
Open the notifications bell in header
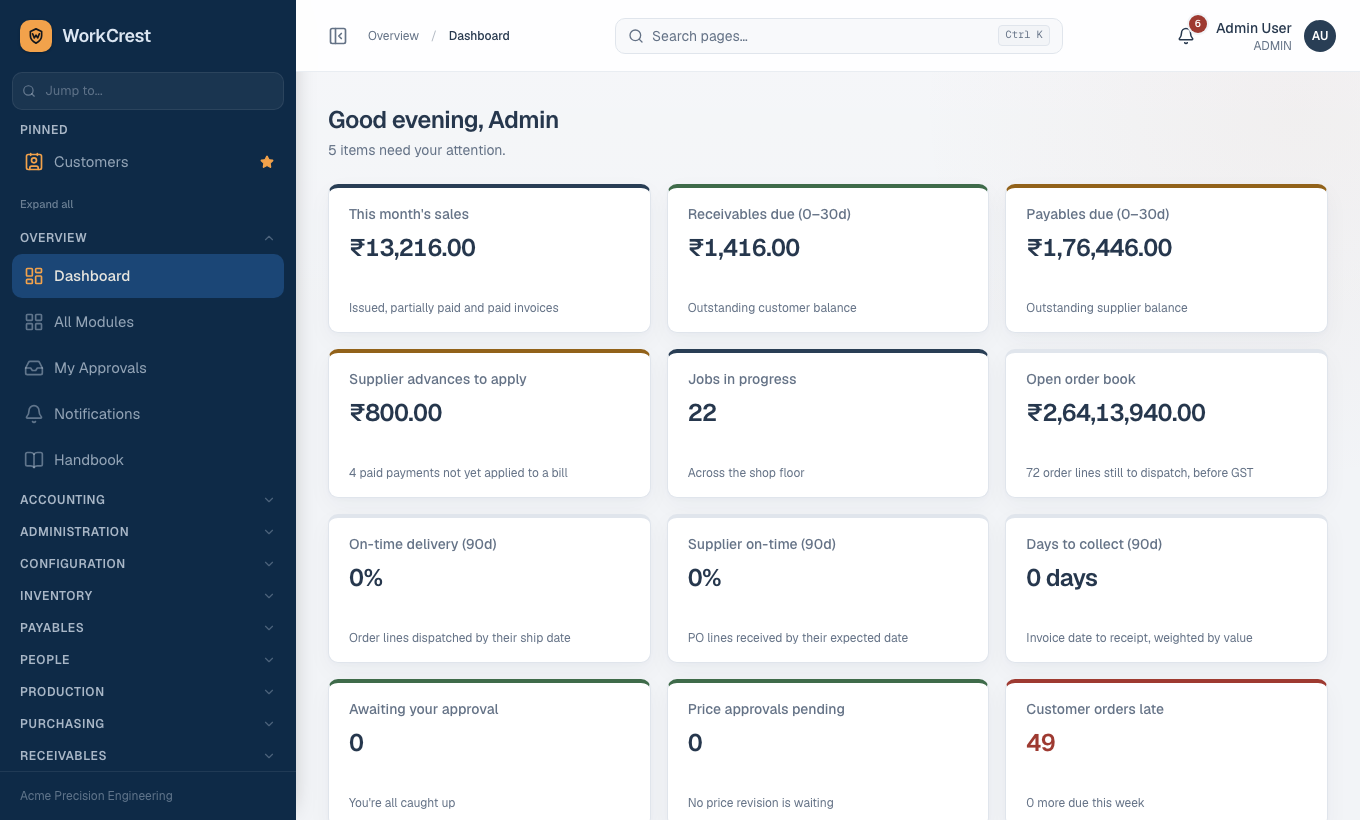point(1186,36)
